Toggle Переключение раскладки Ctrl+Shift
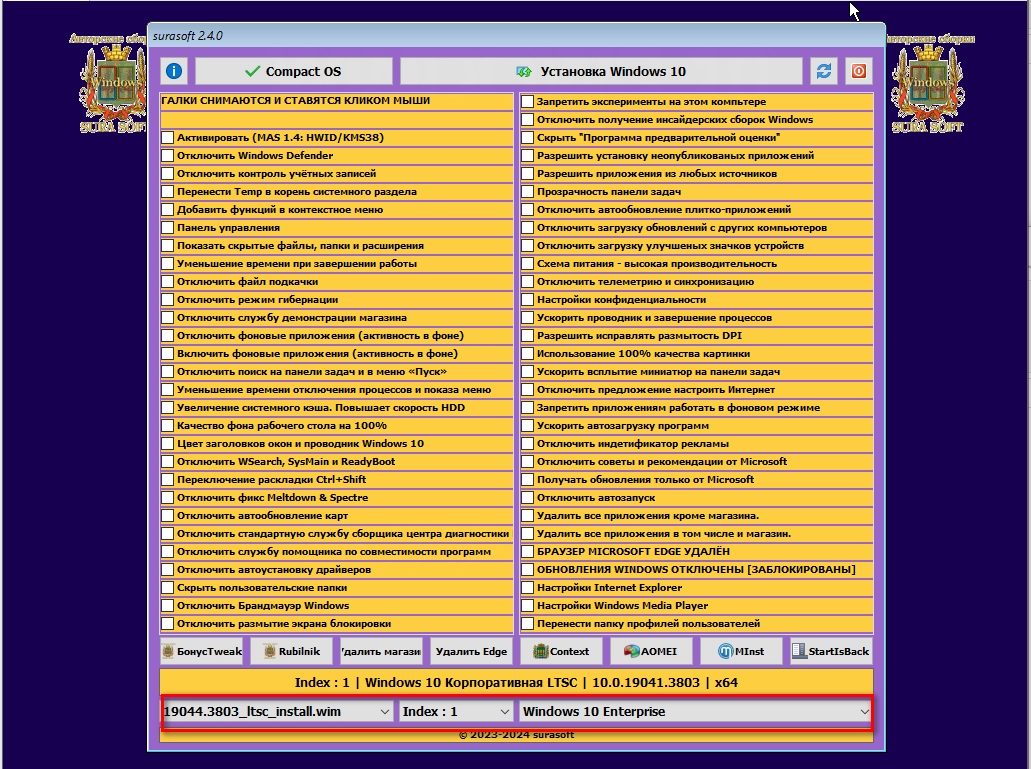1031x769 pixels. coord(168,480)
